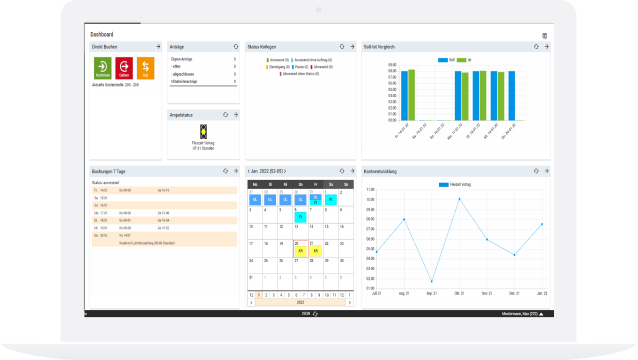Image resolution: width=638 pixels, height=360 pixels.
Task: Open the Soll-Ist Vergleich panel arrow
Action: pos(547,47)
